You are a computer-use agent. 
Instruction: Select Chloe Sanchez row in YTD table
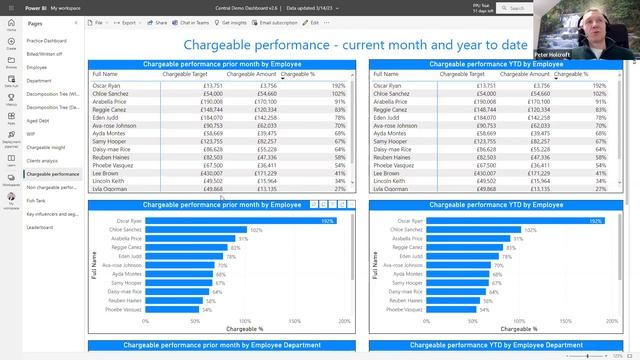pos(490,94)
